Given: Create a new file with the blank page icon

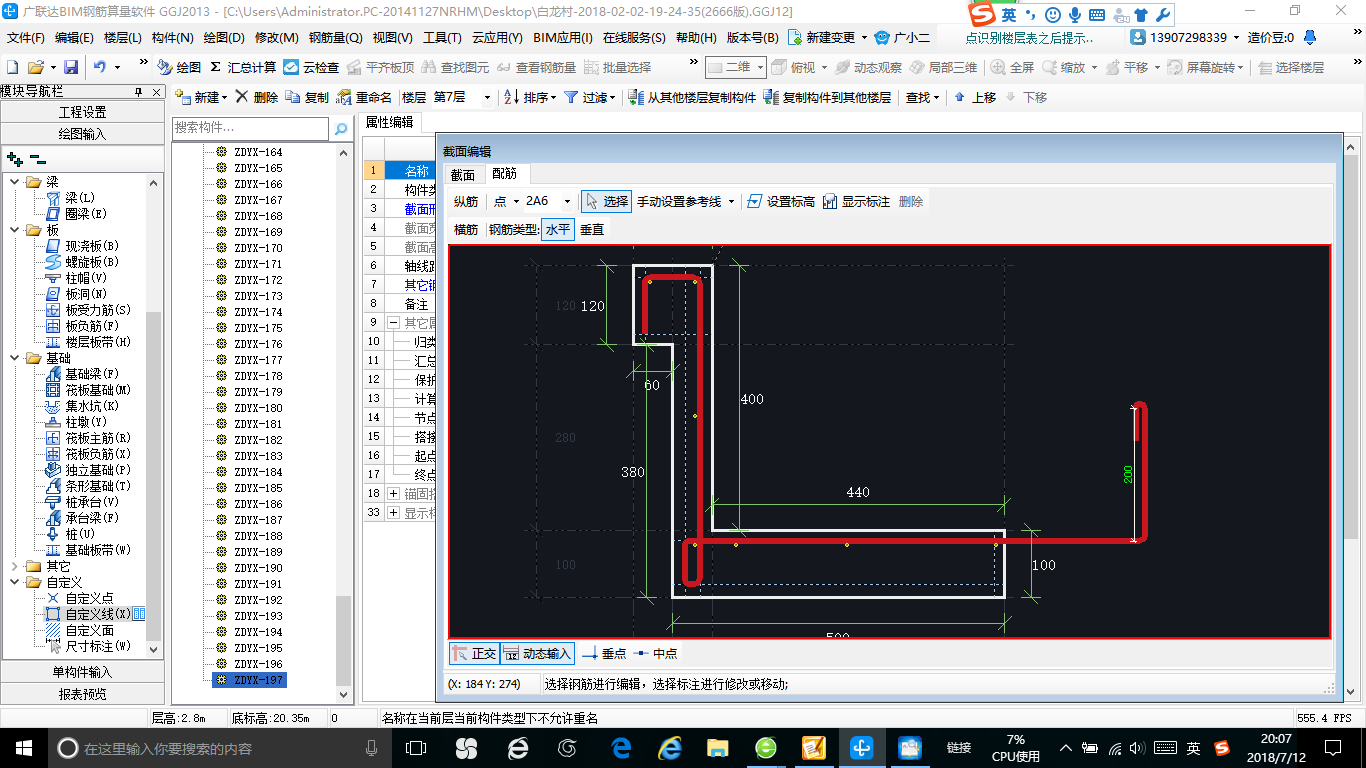Looking at the screenshot, I should (x=12, y=67).
